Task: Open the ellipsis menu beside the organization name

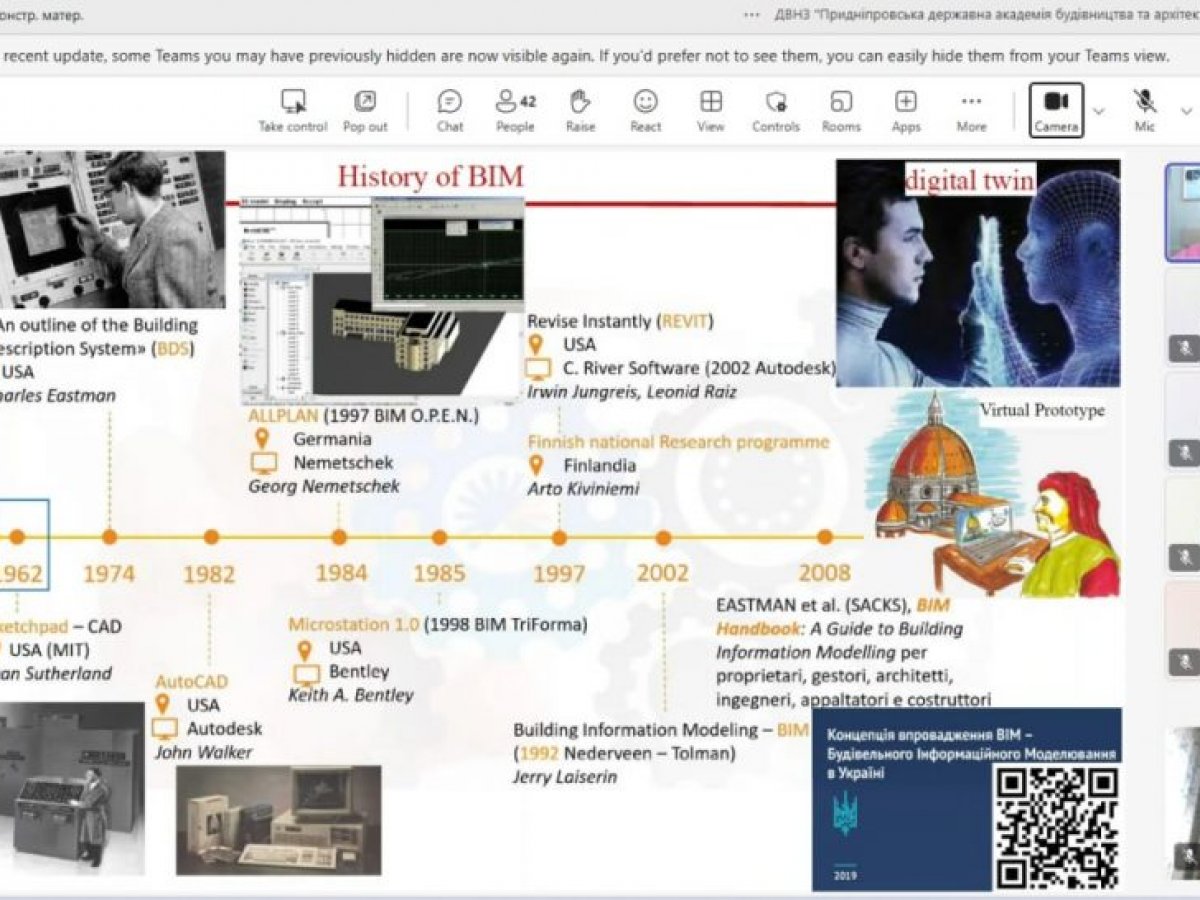Action: (x=752, y=15)
